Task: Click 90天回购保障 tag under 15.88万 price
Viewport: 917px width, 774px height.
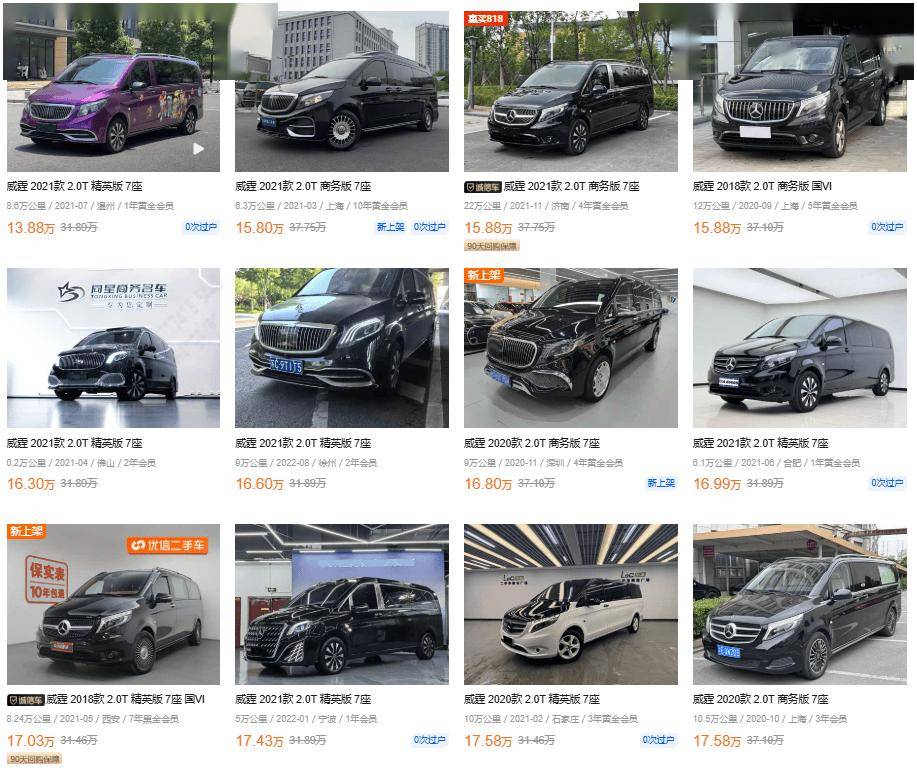Action: click(x=492, y=246)
